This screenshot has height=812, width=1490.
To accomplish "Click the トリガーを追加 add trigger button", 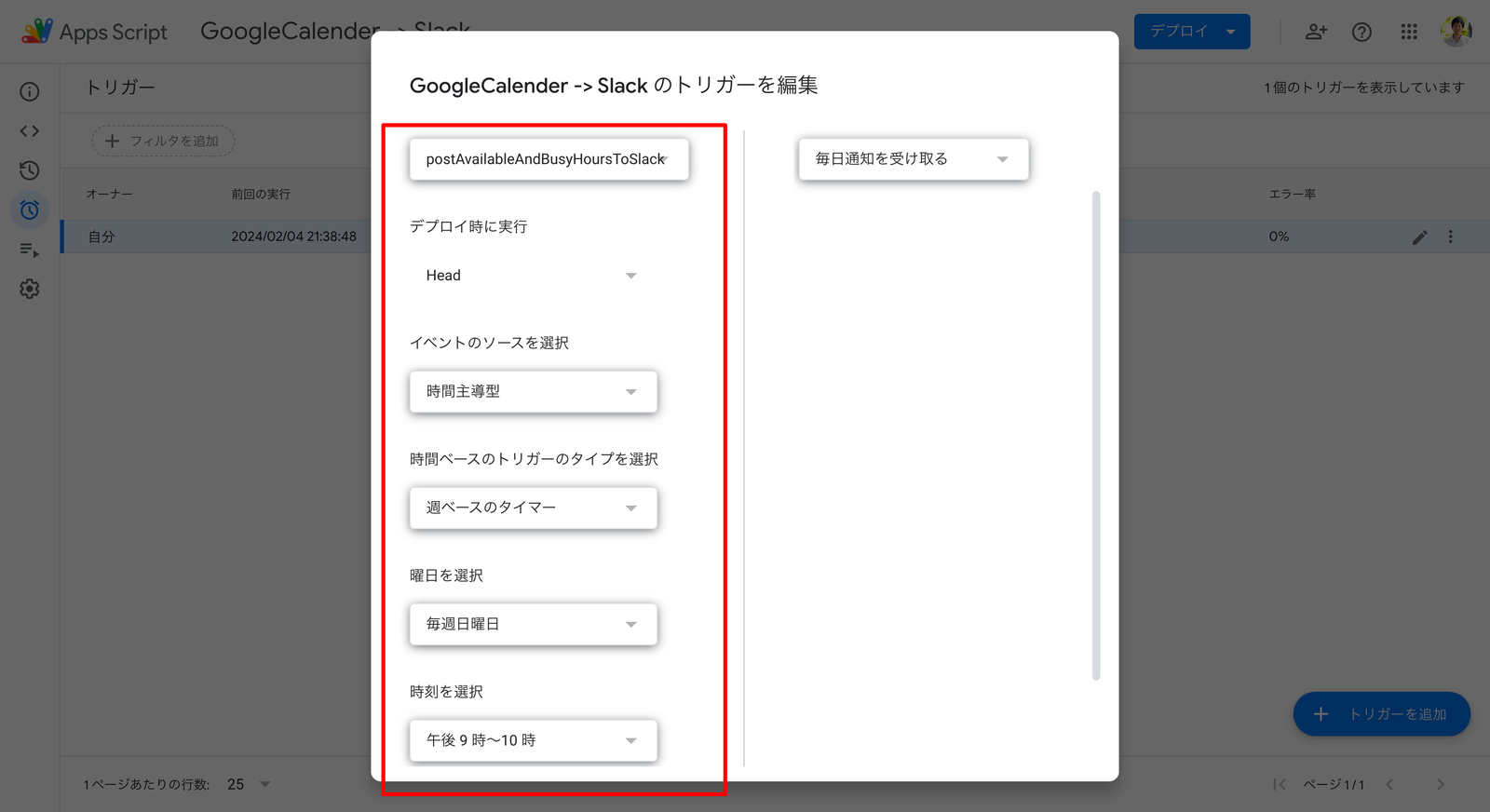I will [1382, 714].
